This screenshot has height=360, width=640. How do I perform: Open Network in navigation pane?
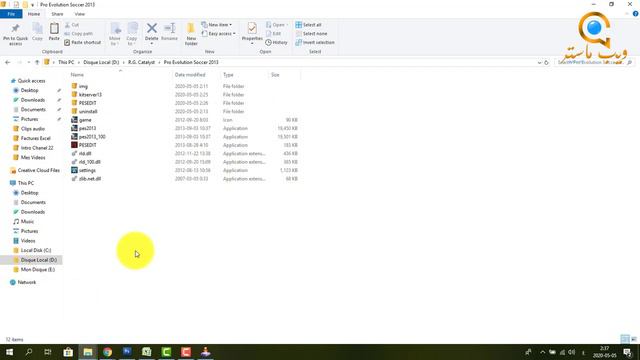pos(23,282)
